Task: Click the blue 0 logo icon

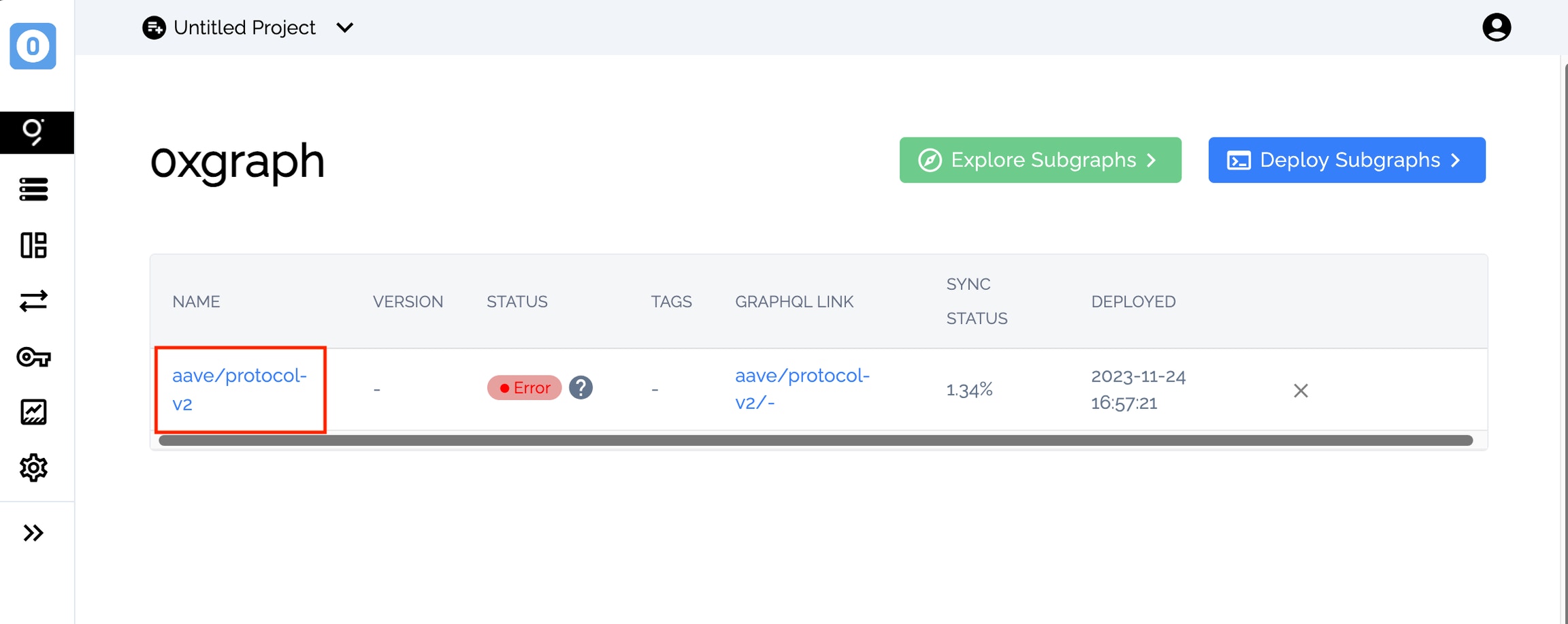Action: 33,46
